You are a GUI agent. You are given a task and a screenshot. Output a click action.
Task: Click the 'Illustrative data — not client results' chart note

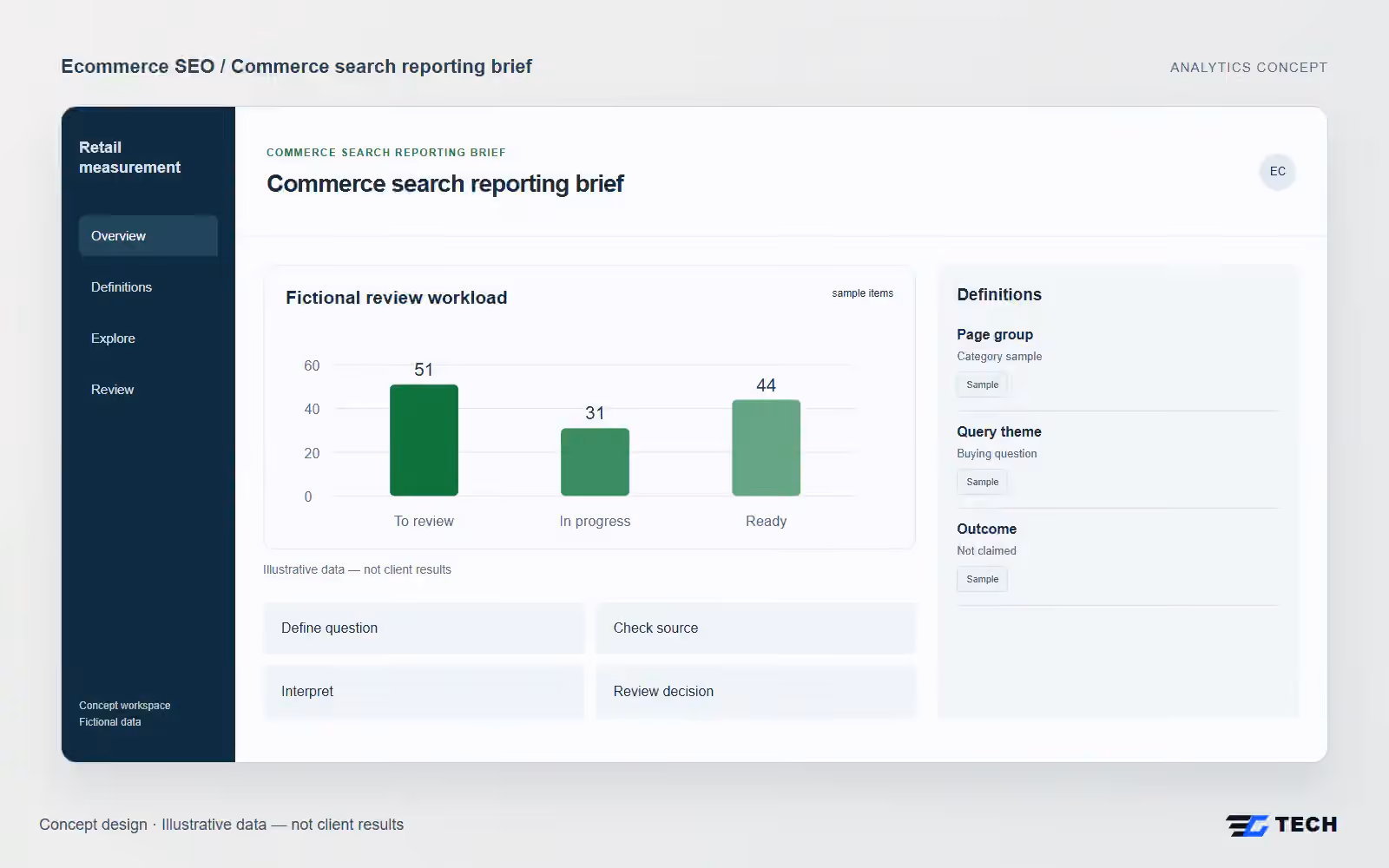tap(357, 570)
